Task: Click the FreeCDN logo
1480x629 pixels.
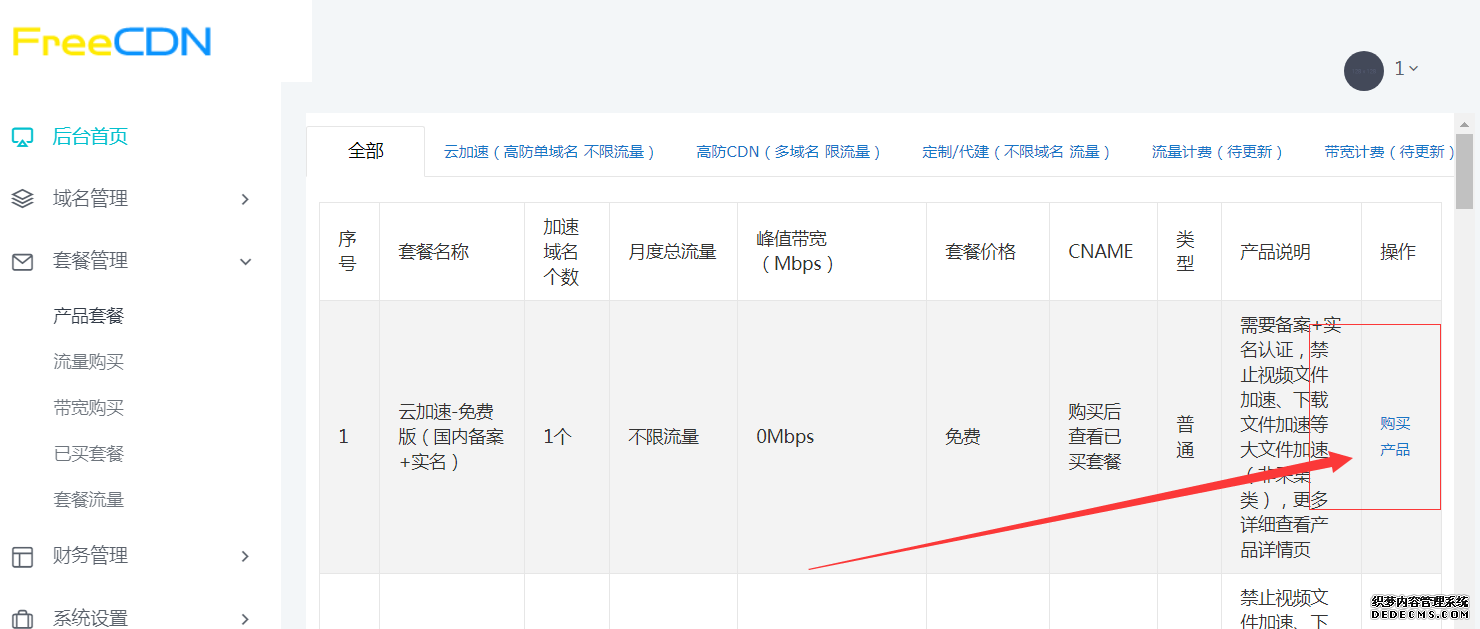Action: [112, 42]
